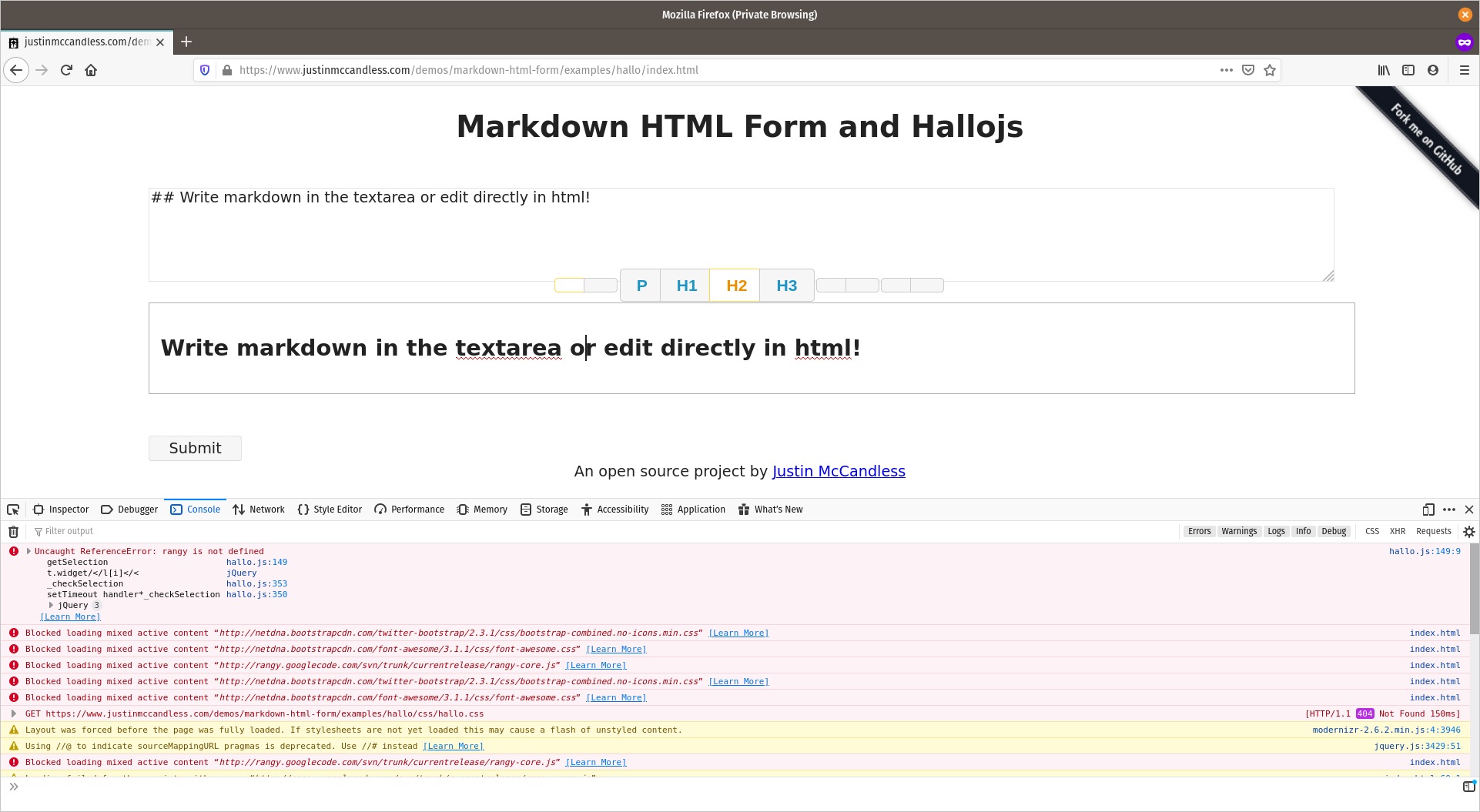Screen dimensions: 1480x812
Task: Open the Firefox hamburger menu
Action: click(1465, 70)
